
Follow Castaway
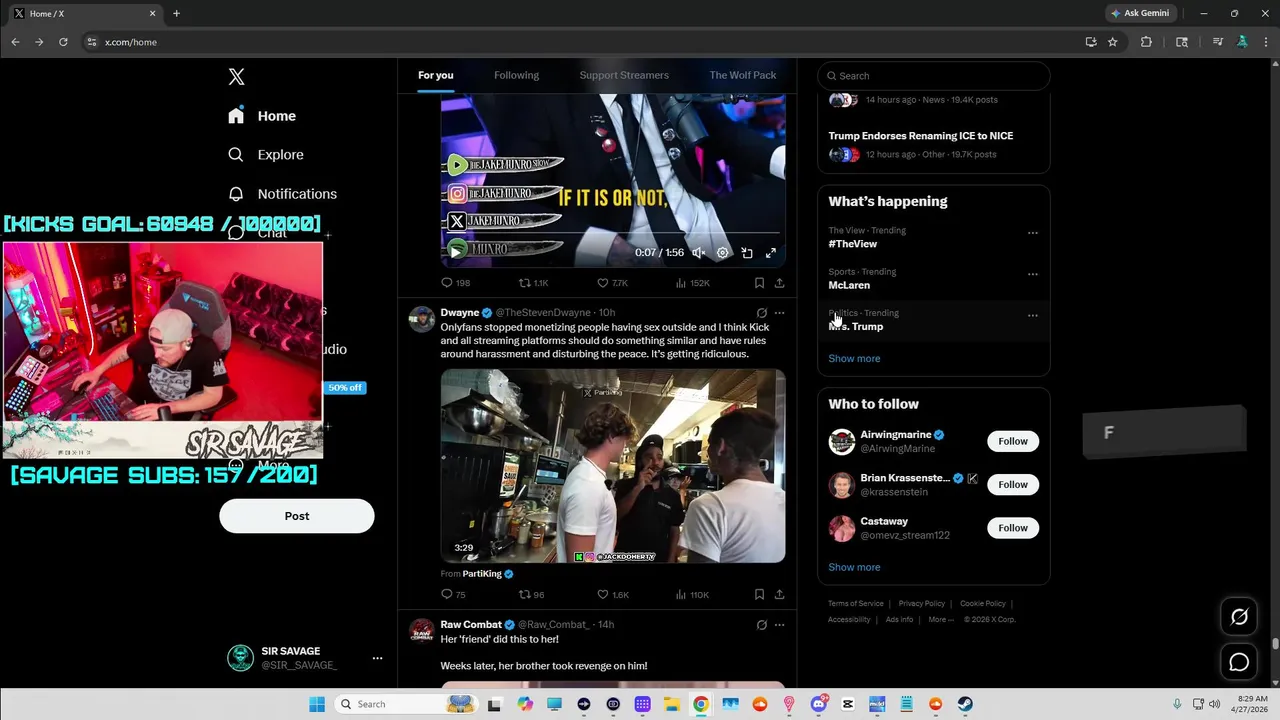1013,528
